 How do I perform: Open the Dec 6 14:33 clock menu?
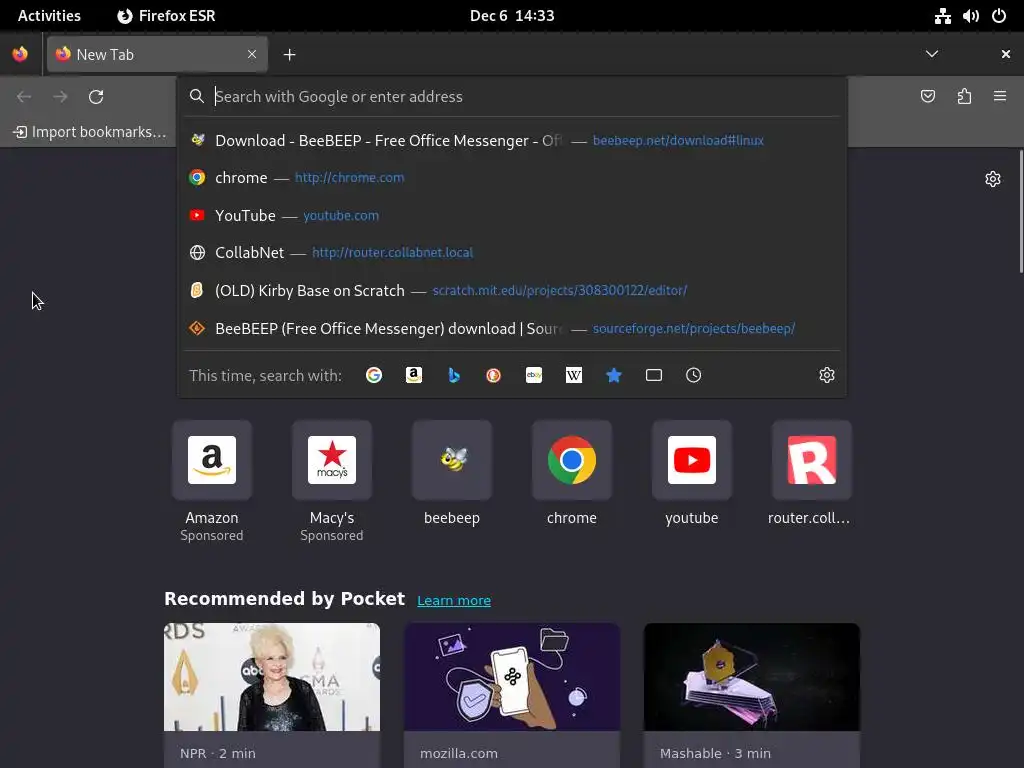point(512,16)
